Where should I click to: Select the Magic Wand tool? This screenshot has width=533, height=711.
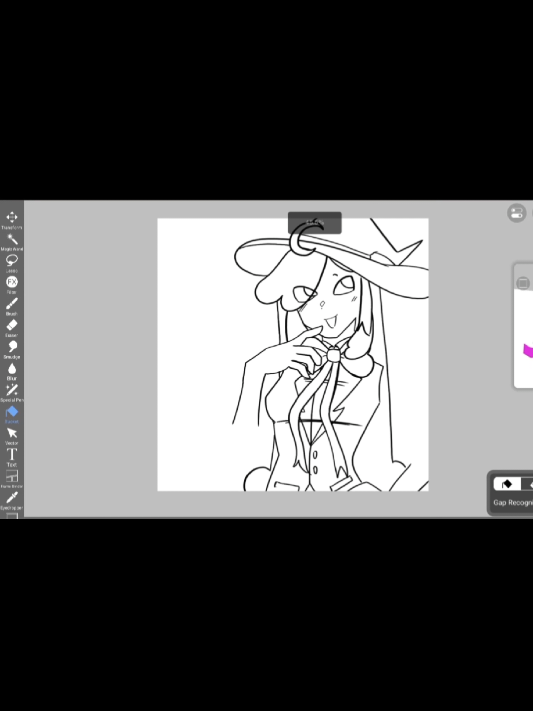pyautogui.click(x=12, y=241)
